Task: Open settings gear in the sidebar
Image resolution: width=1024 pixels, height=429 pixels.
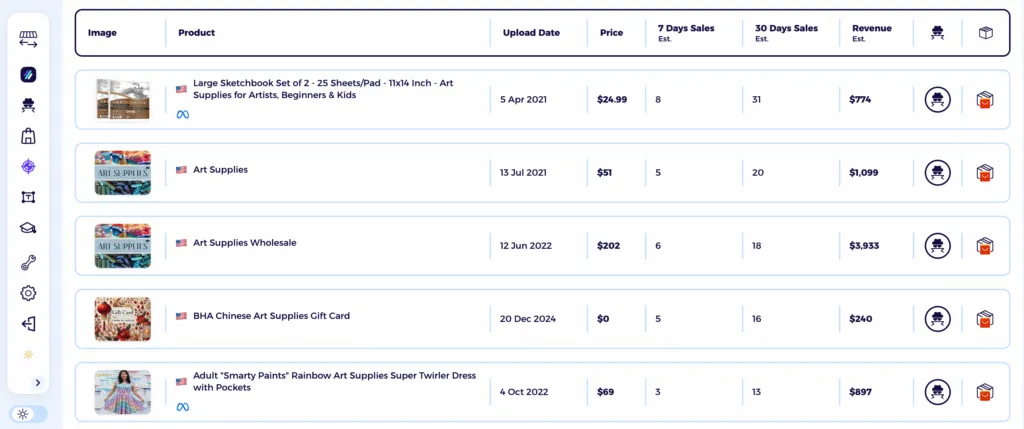Action: coord(28,293)
